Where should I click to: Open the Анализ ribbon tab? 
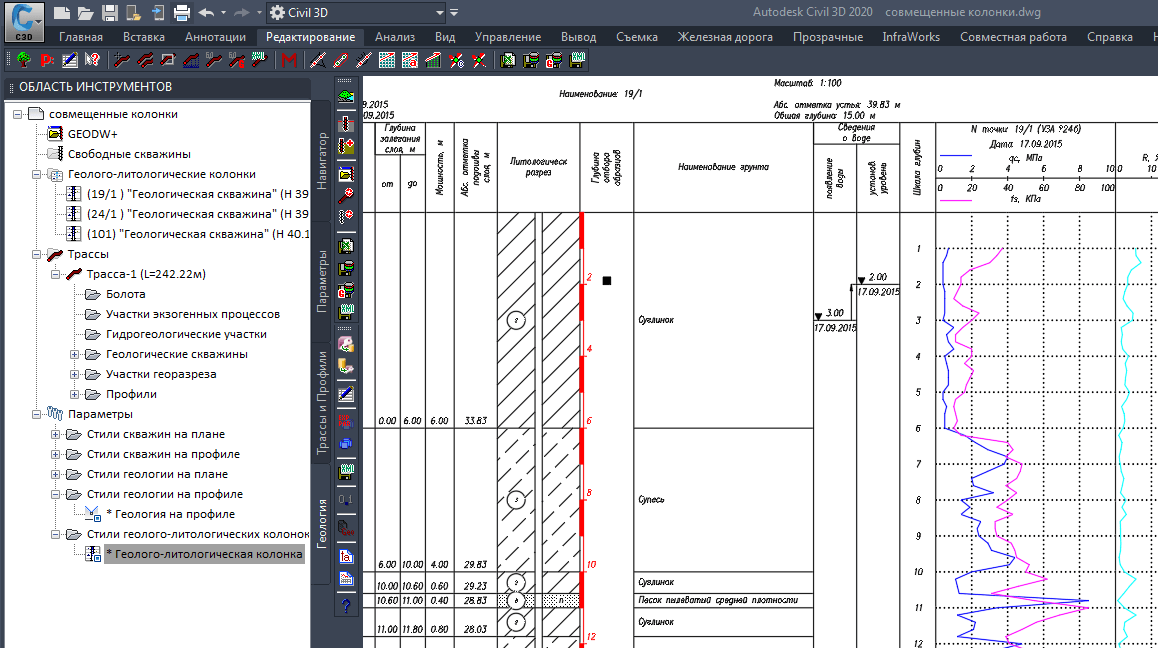[395, 37]
